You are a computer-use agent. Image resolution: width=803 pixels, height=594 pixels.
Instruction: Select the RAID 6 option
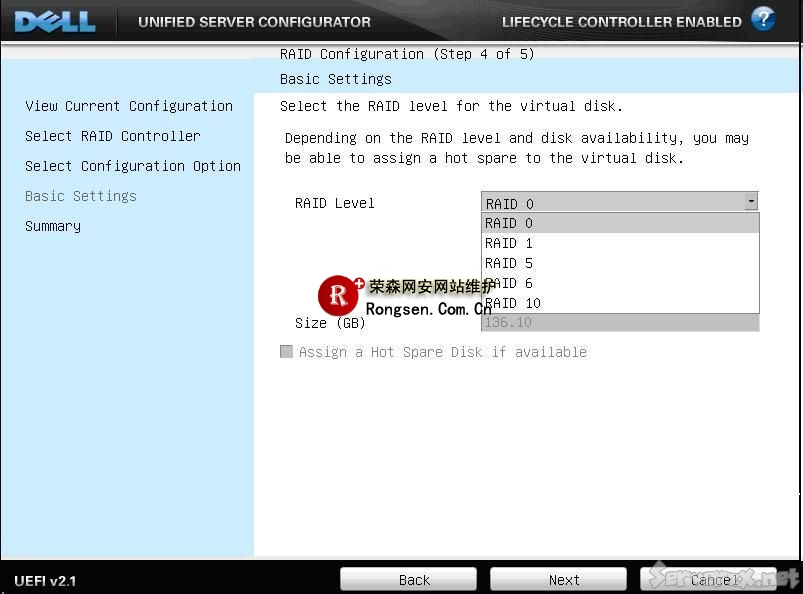coord(619,283)
